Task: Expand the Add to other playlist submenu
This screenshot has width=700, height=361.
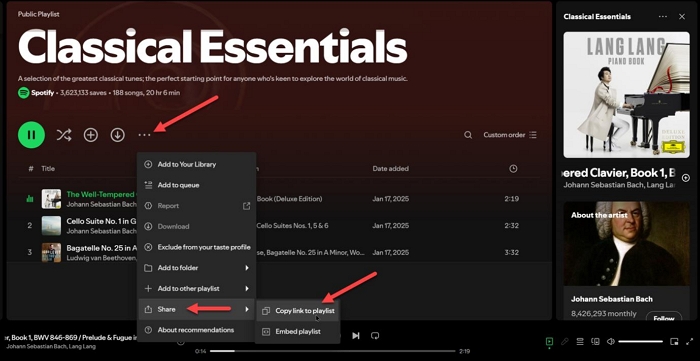Action: point(197,289)
